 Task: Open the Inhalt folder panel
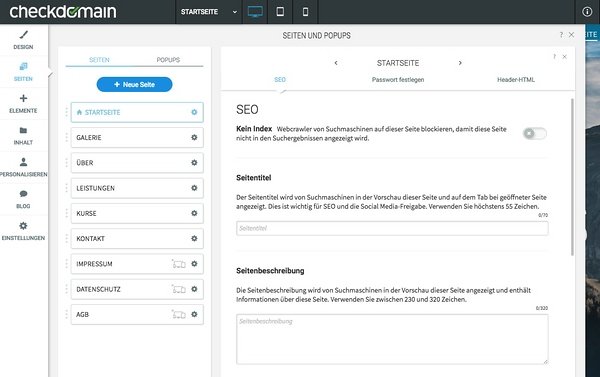click(23, 135)
